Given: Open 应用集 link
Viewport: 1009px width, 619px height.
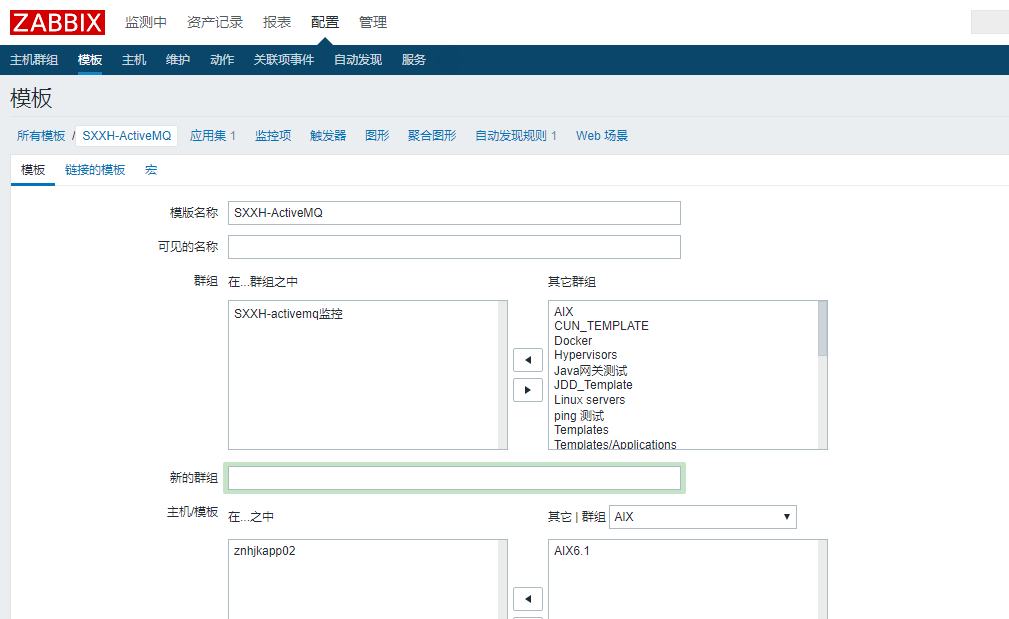Looking at the screenshot, I should tap(213, 136).
